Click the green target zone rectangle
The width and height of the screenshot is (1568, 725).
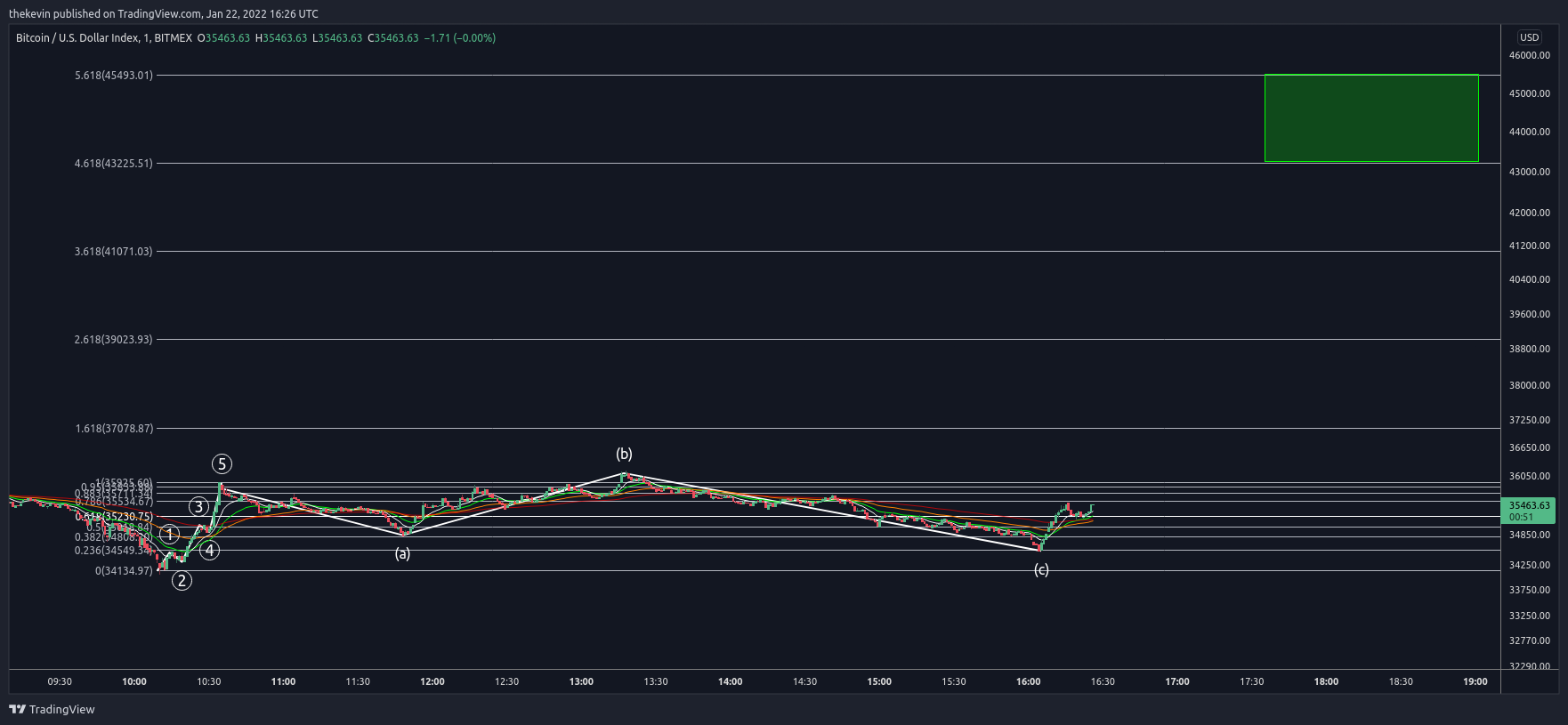pos(1371,118)
